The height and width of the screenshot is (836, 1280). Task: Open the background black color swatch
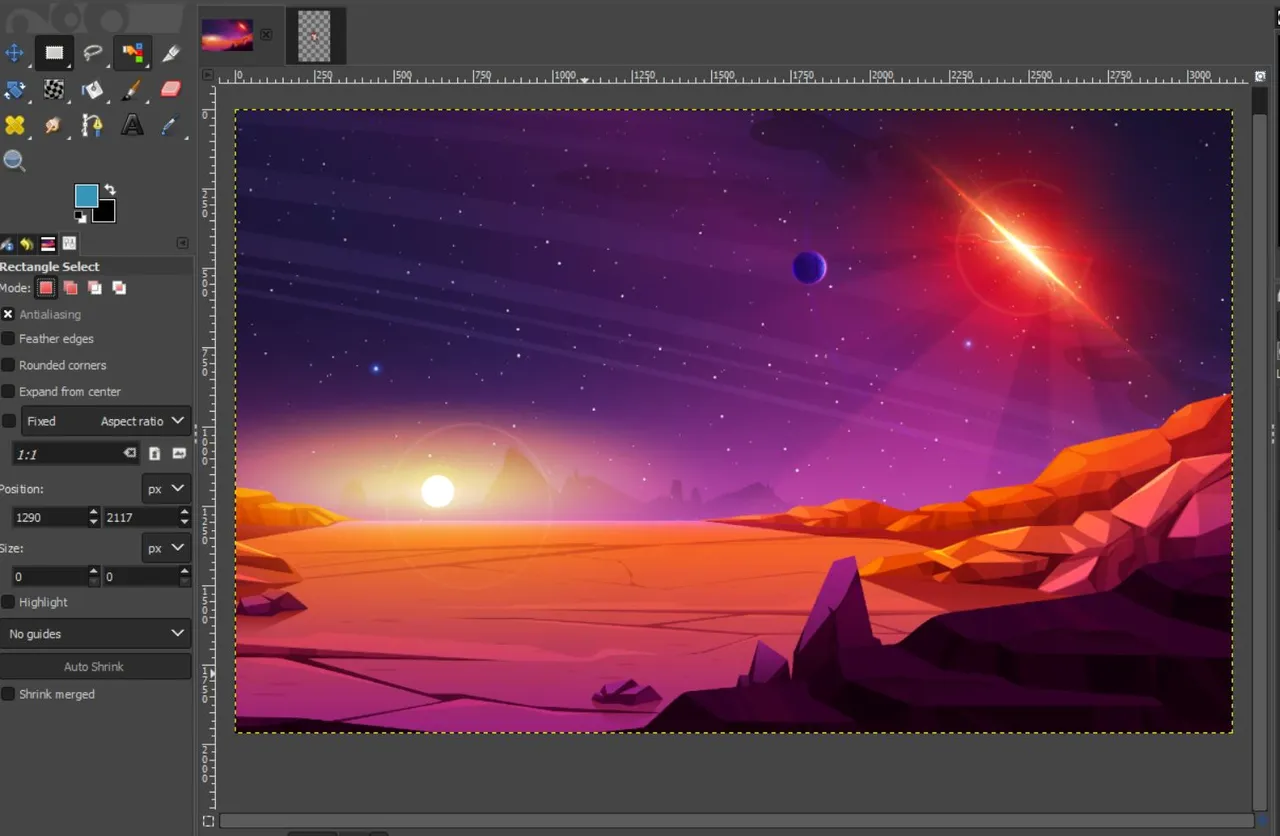coord(104,211)
